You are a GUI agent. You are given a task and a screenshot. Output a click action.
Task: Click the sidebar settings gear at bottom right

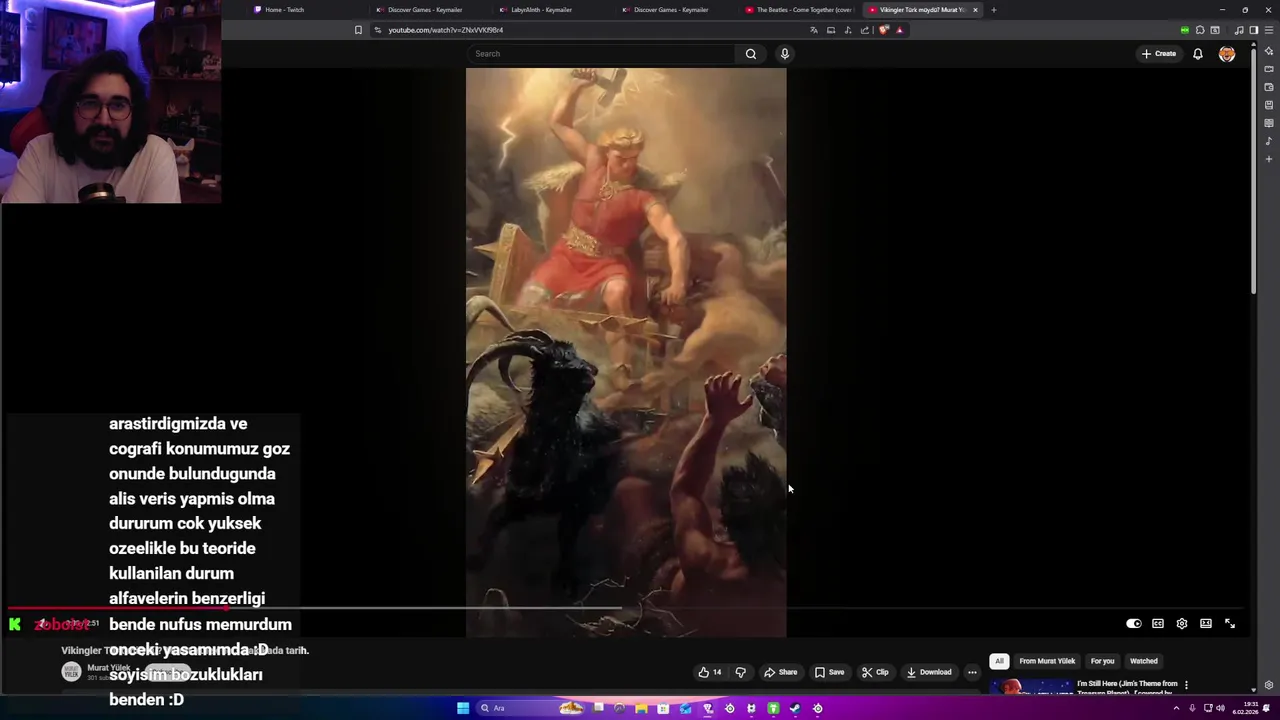(1269, 685)
